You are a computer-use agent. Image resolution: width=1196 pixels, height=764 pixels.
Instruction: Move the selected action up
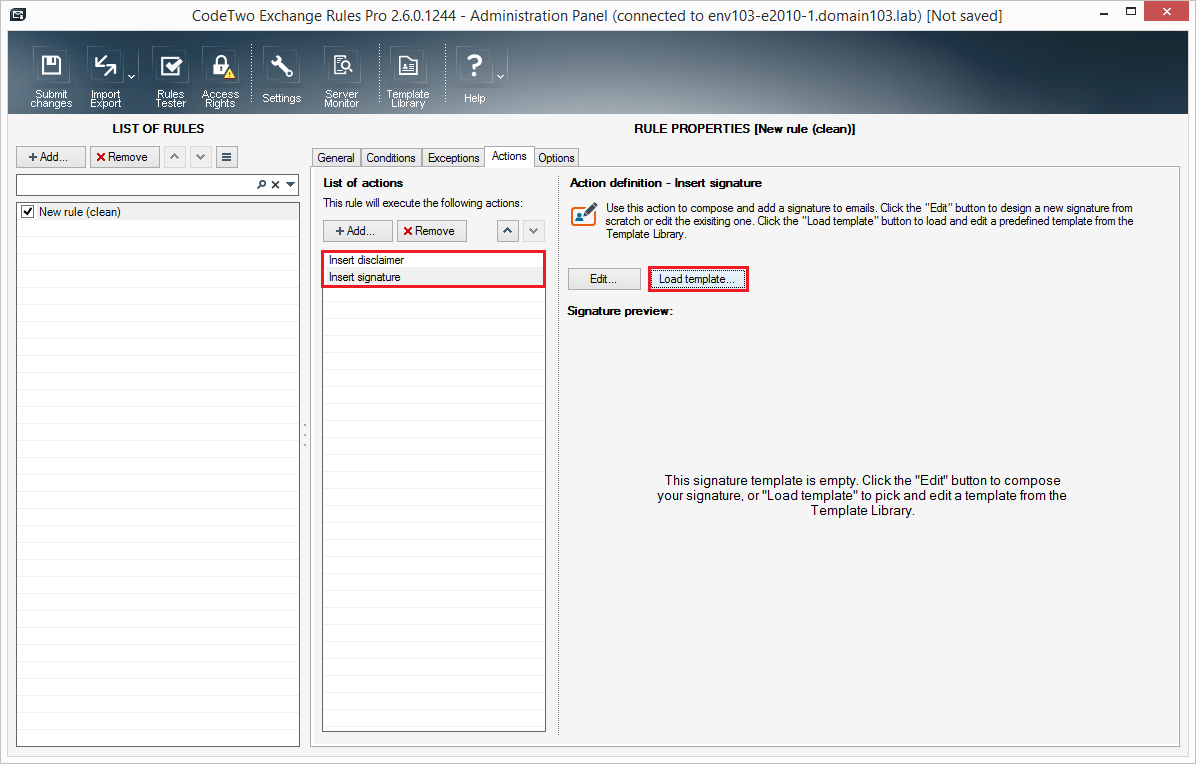(508, 231)
